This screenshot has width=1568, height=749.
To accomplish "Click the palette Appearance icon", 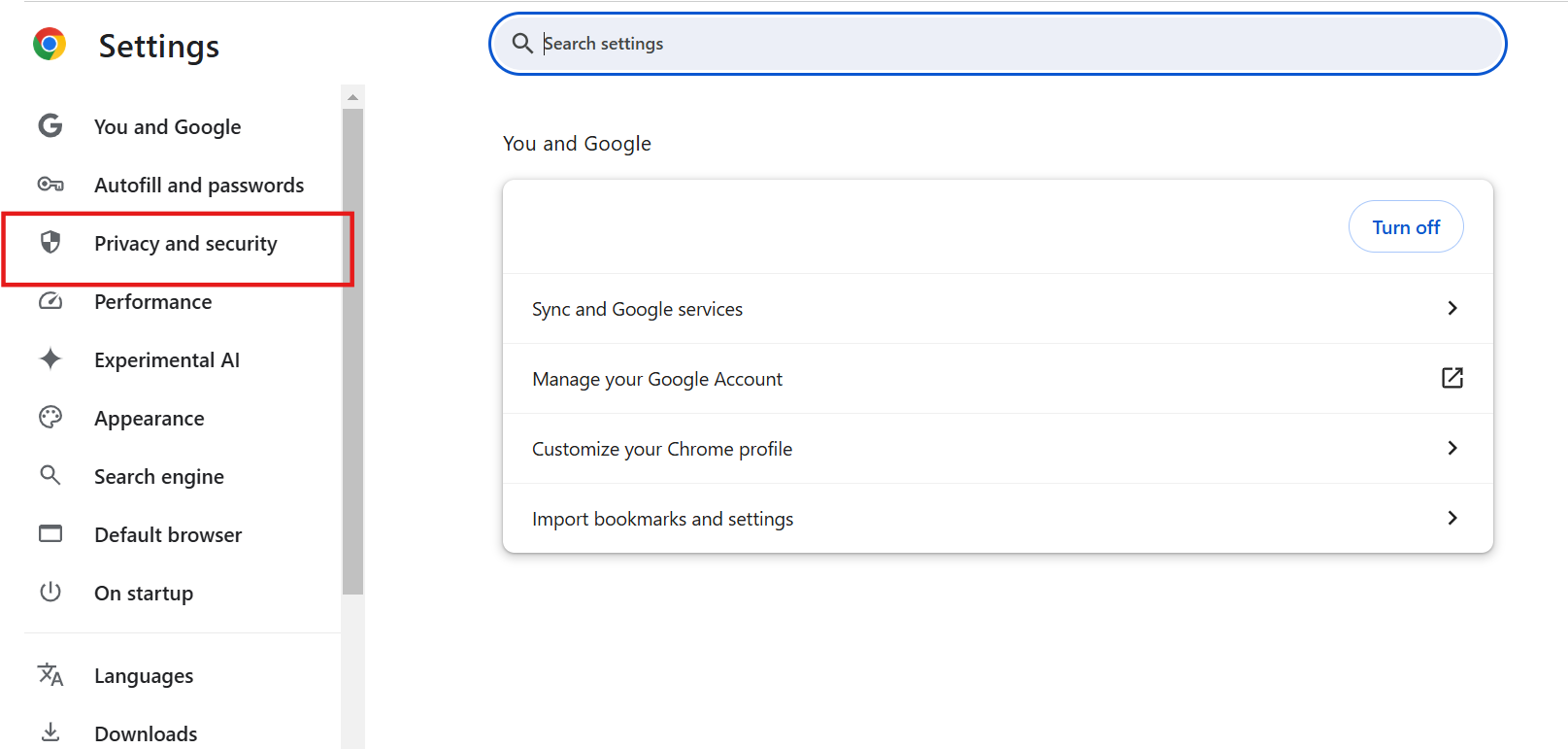I will [50, 417].
